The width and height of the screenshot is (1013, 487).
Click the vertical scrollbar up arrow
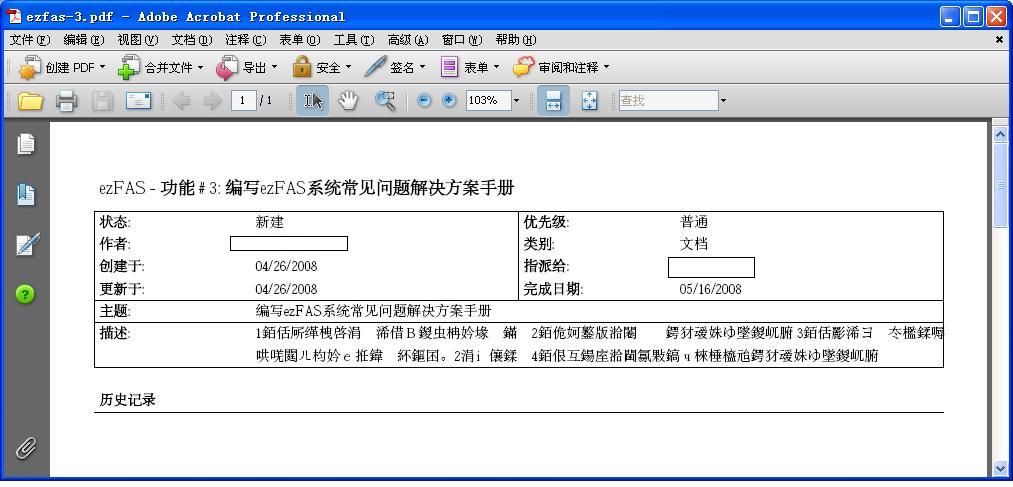pos(1000,134)
